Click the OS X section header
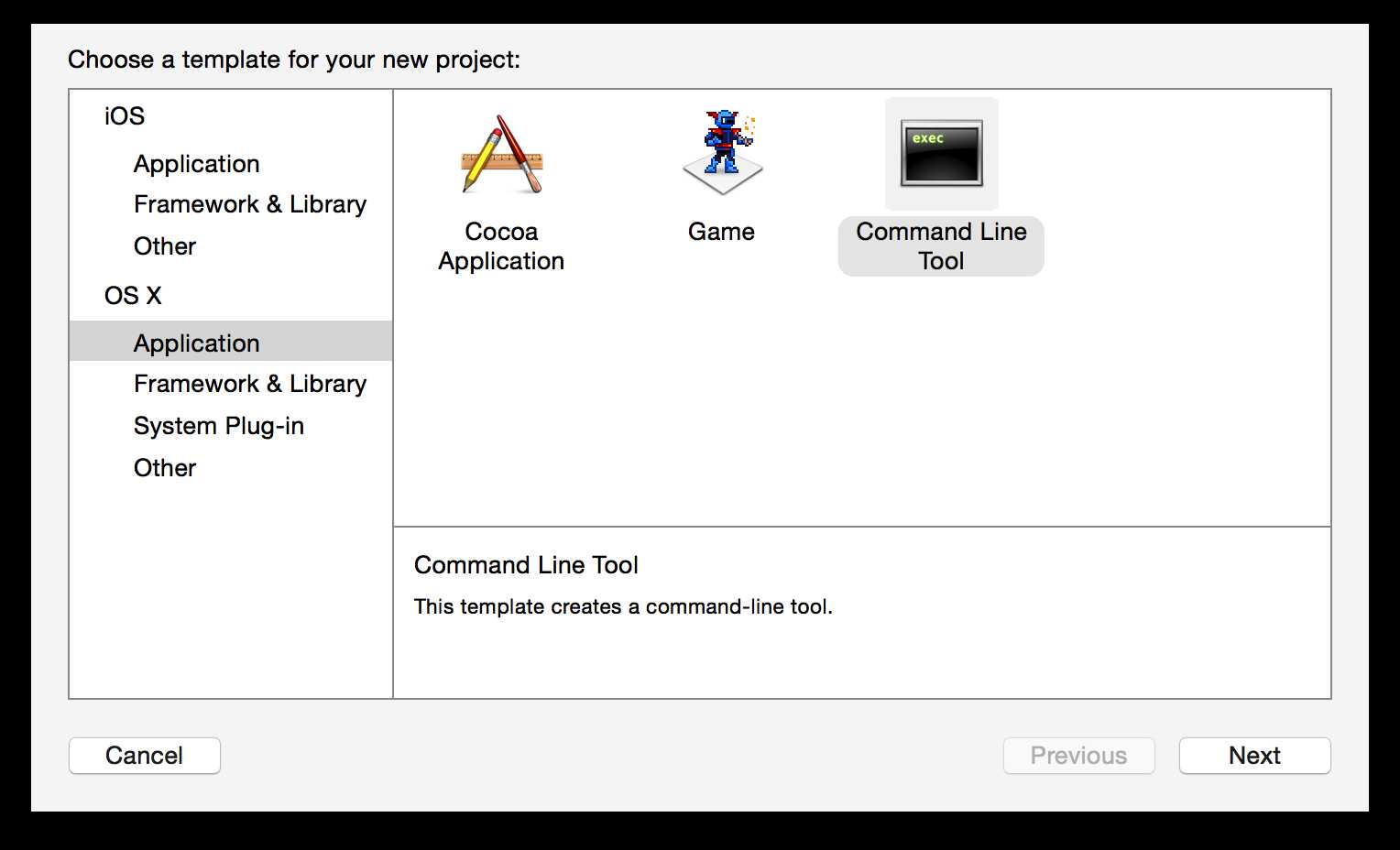The image size is (1400, 850). pyautogui.click(x=133, y=296)
